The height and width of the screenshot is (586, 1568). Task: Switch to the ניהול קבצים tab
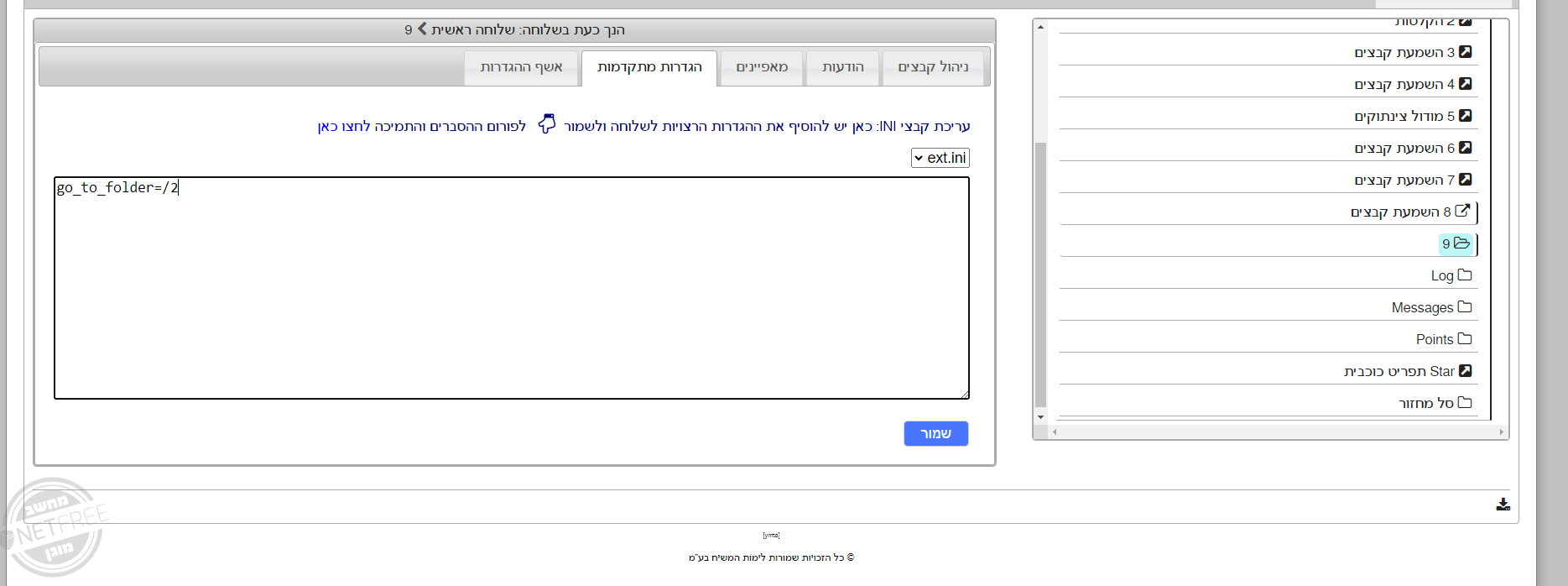click(933, 67)
